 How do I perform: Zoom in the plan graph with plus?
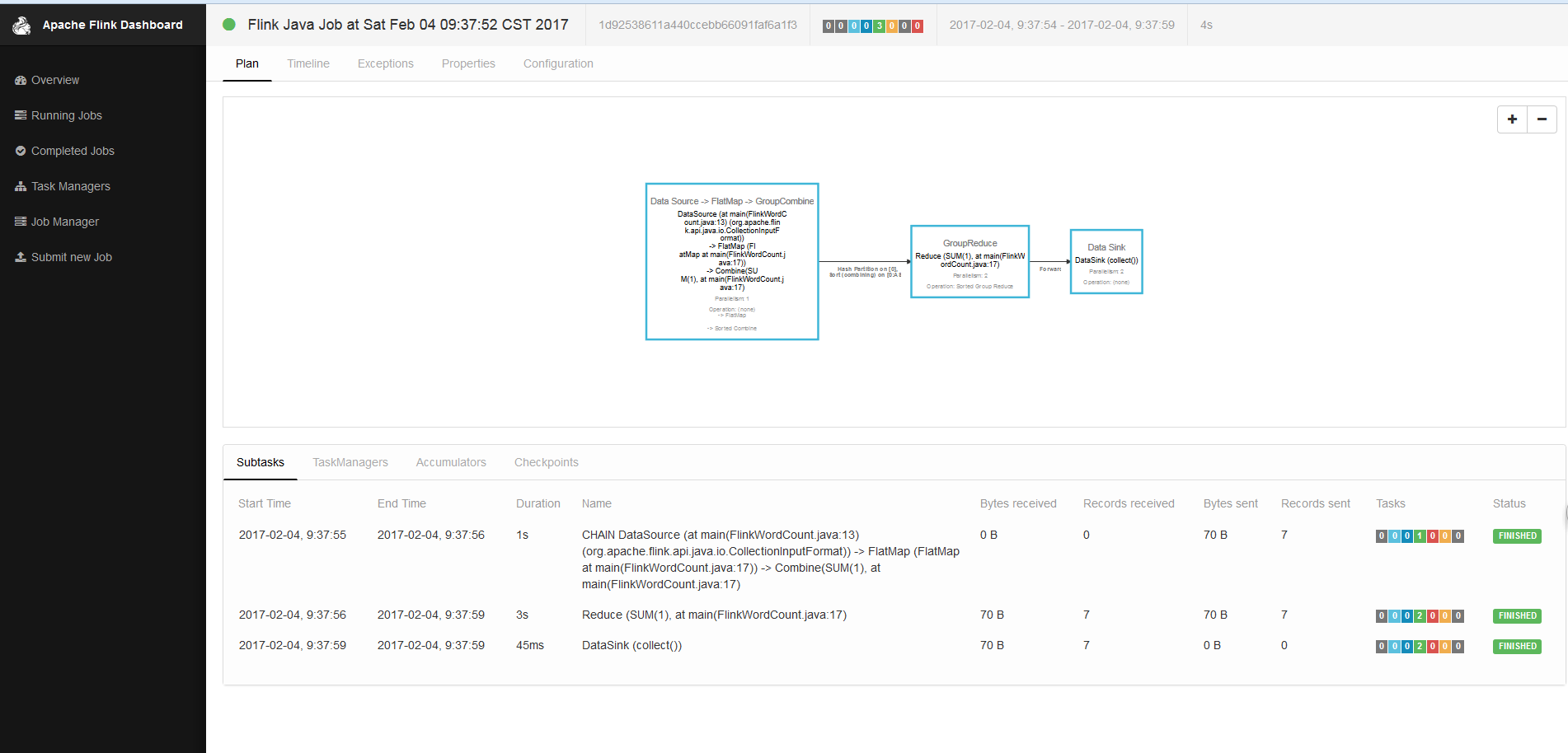pyautogui.click(x=1512, y=119)
